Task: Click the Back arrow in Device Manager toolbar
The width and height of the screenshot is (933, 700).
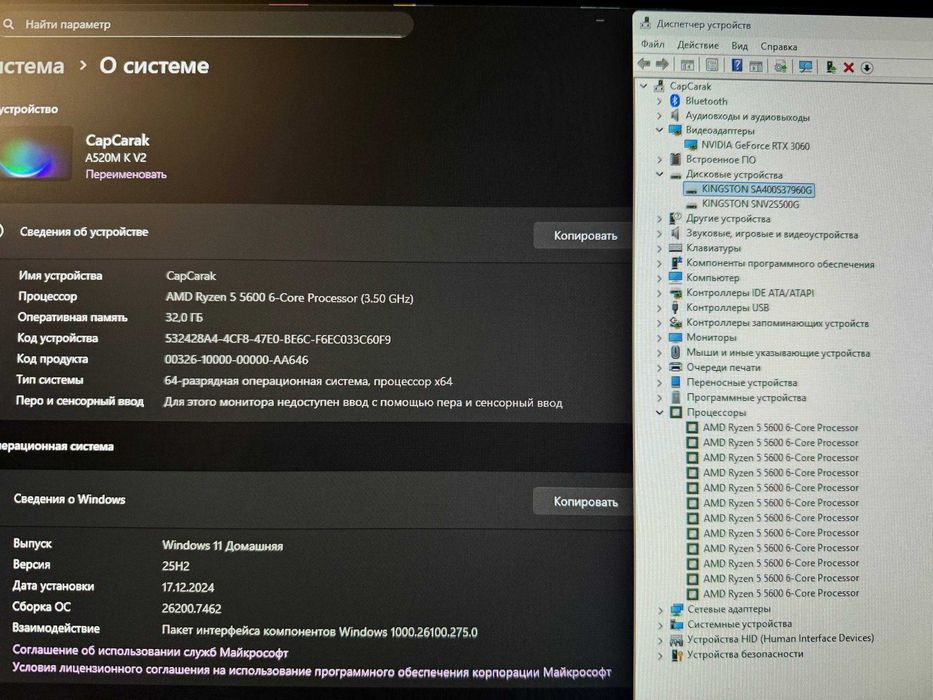Action: (644, 64)
